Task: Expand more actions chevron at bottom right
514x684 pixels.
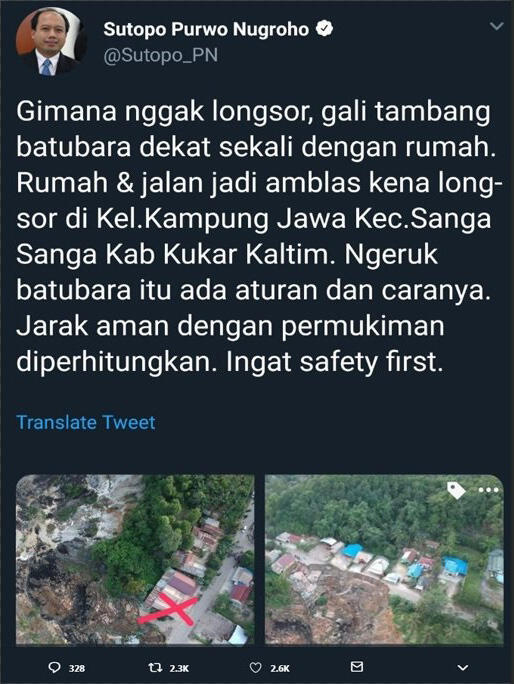Action: [463, 667]
